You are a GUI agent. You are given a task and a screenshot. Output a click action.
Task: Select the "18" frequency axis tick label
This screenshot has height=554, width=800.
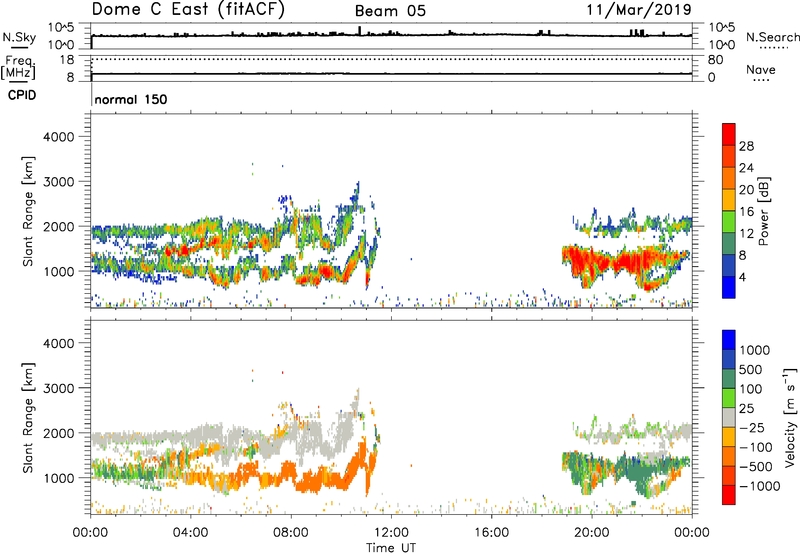pos(67,60)
